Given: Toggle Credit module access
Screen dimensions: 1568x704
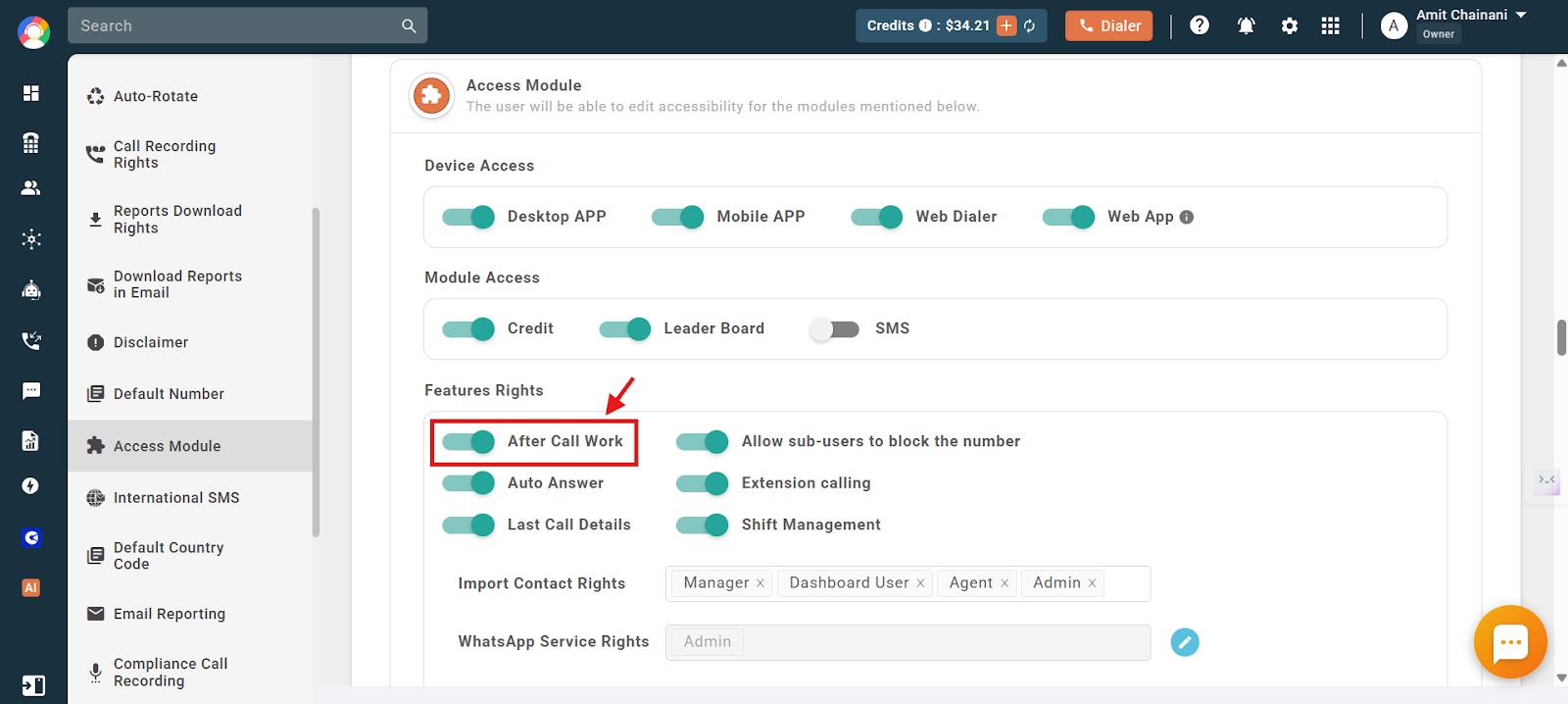Looking at the screenshot, I should (468, 328).
